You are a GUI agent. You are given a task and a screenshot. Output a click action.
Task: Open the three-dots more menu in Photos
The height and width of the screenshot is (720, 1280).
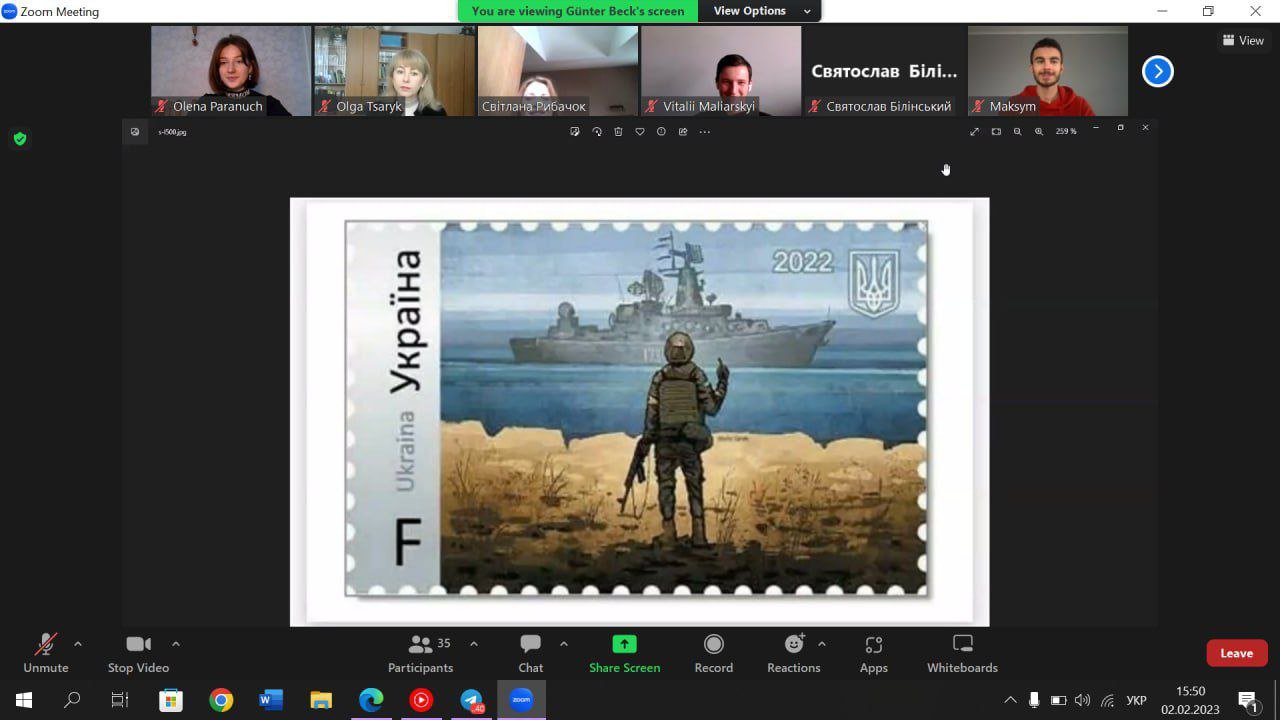click(x=704, y=131)
